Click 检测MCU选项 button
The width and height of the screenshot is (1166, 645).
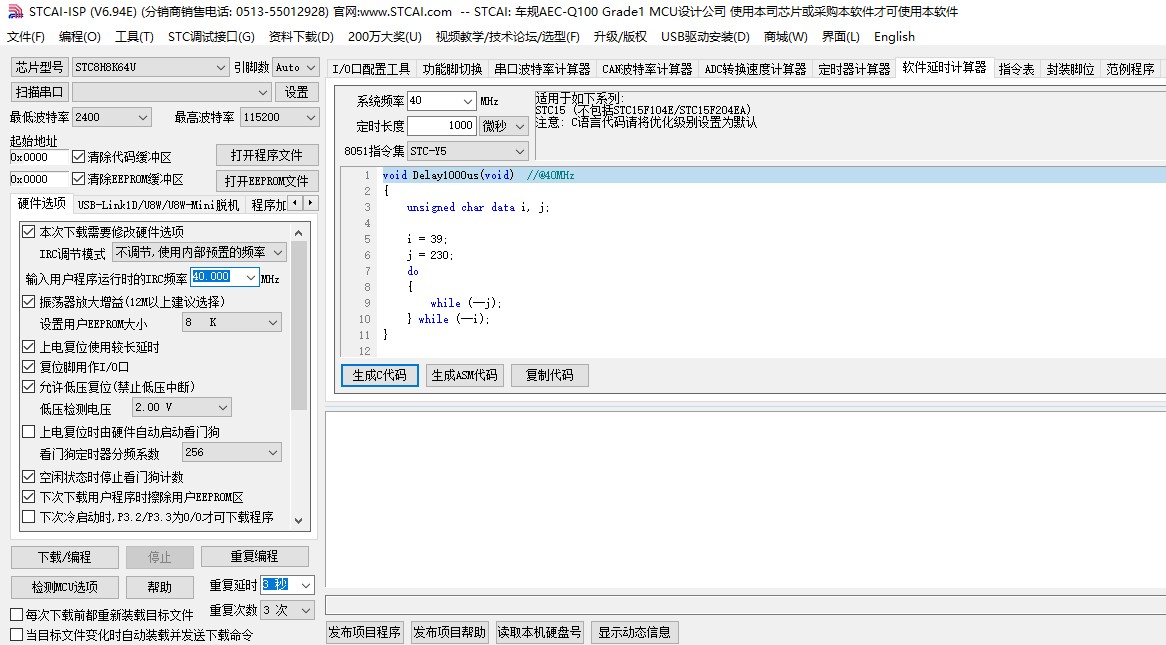pos(65,587)
